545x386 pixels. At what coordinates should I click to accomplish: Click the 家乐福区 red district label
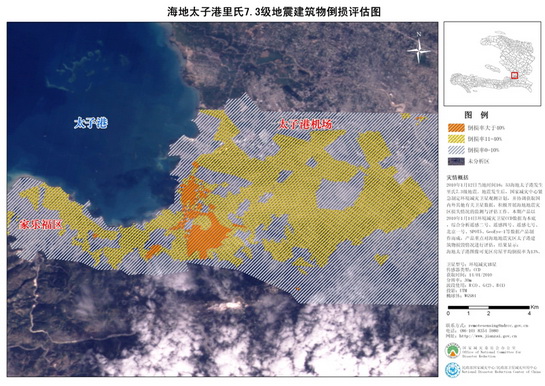click(41, 224)
